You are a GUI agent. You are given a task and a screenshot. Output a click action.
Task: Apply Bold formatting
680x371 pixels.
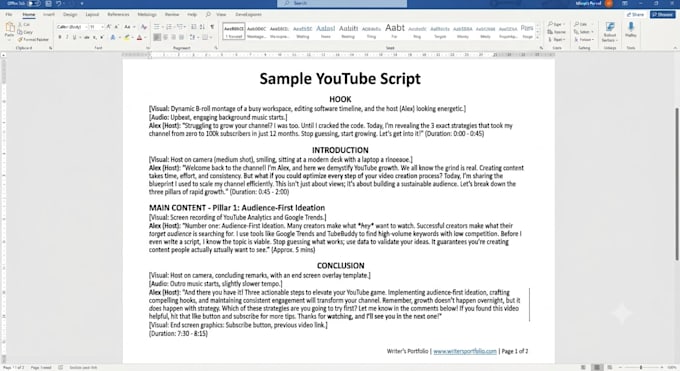[x=60, y=38]
